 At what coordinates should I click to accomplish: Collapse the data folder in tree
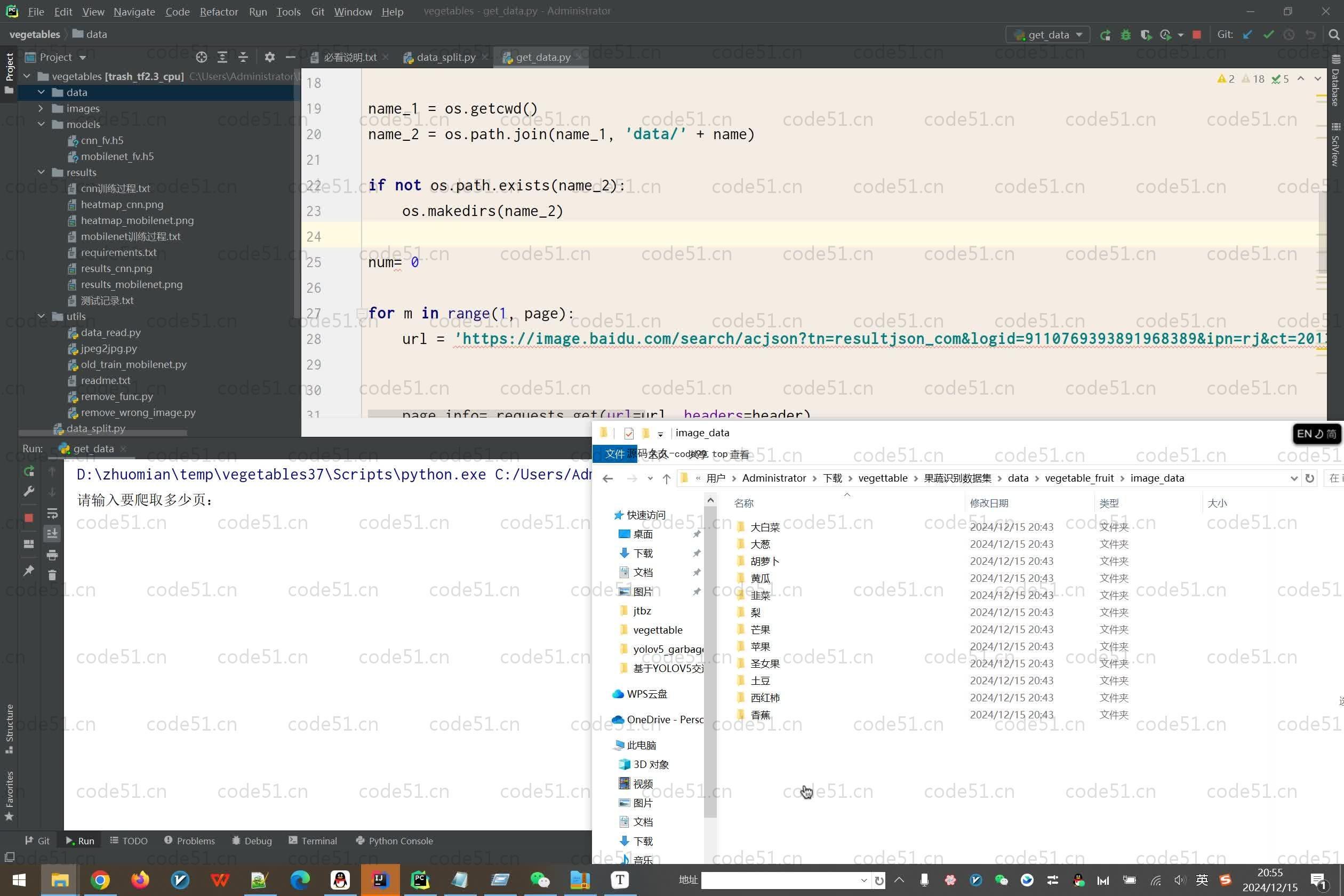[41, 92]
